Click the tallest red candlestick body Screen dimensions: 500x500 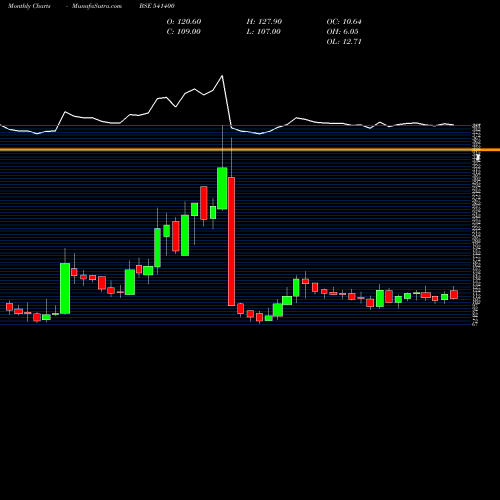[231, 241]
